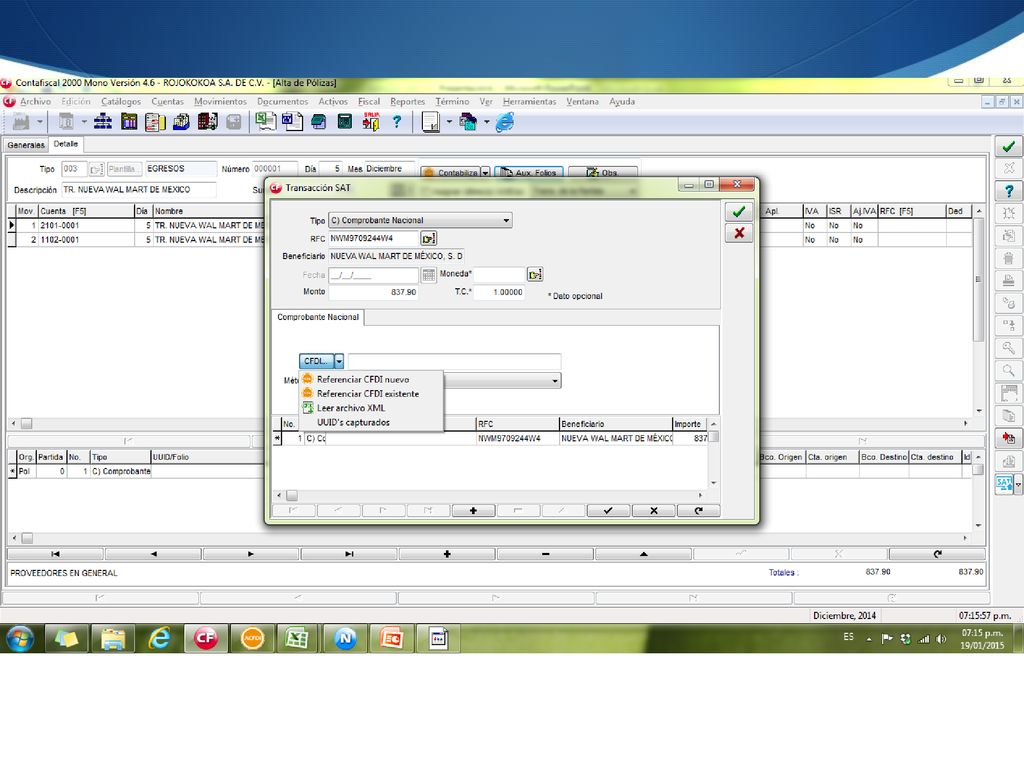Expand the Contabiliza dropdown arrow
1024x768 pixels.
click(485, 172)
